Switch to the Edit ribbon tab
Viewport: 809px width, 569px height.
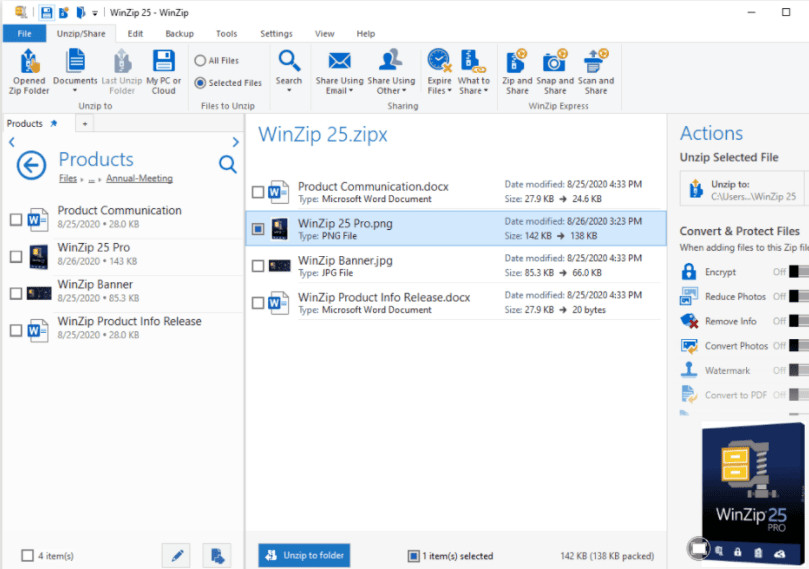point(135,34)
